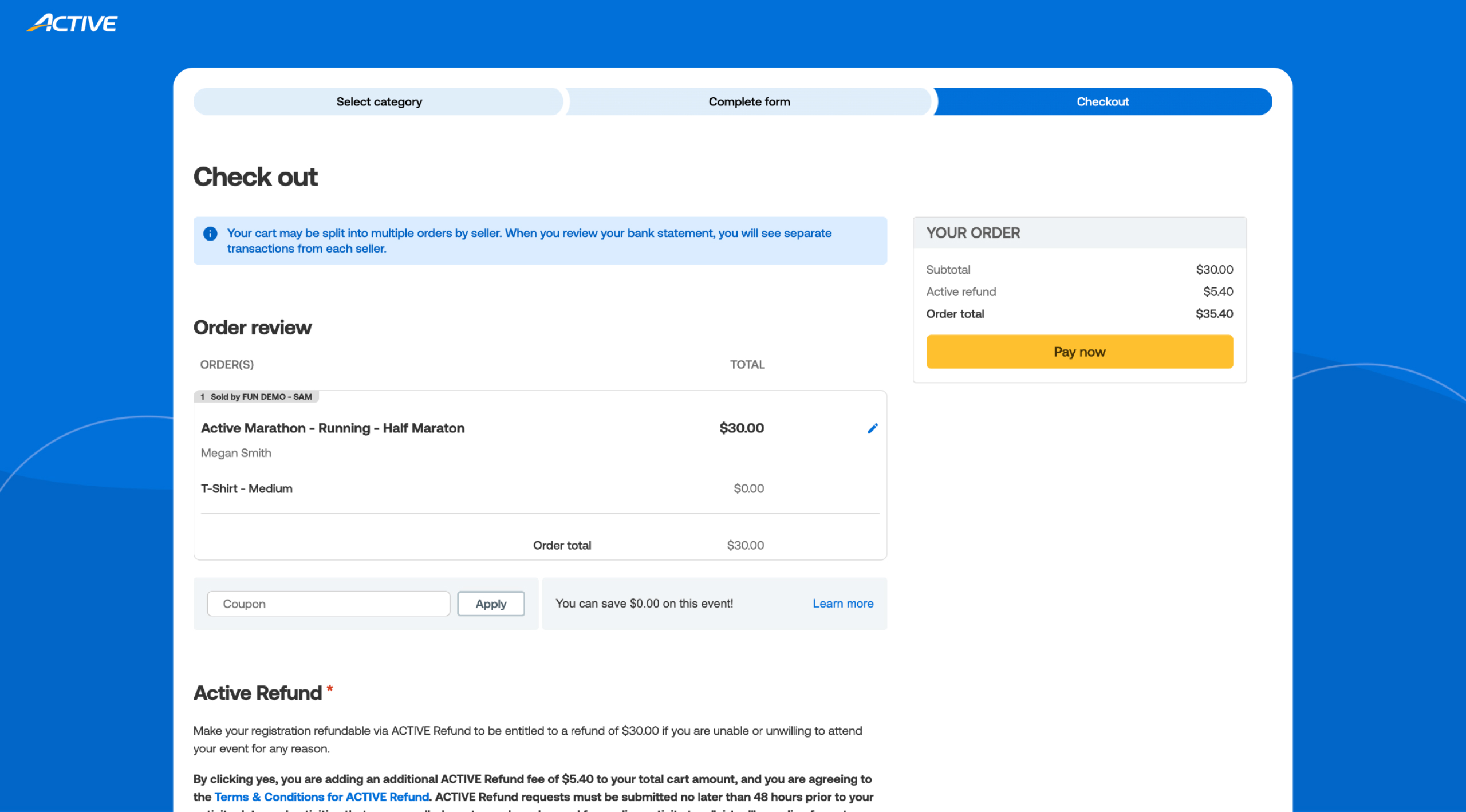Image resolution: width=1466 pixels, height=812 pixels.
Task: Switch to the Select category step
Action: point(378,101)
